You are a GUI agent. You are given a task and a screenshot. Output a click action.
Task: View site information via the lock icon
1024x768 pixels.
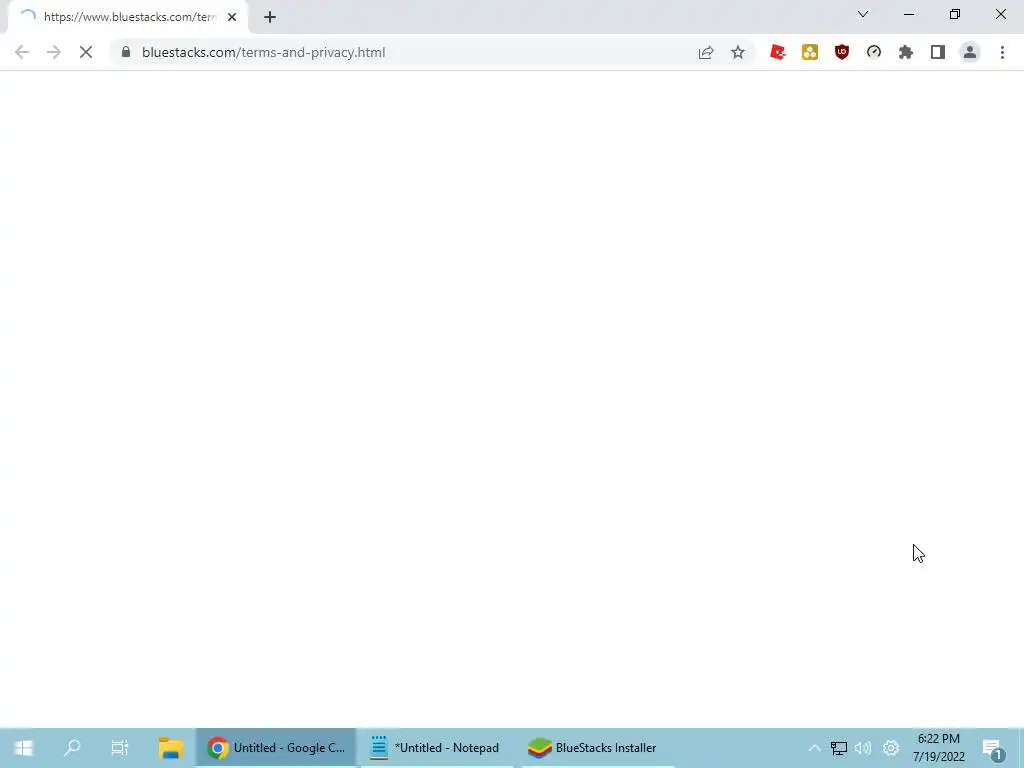point(126,52)
